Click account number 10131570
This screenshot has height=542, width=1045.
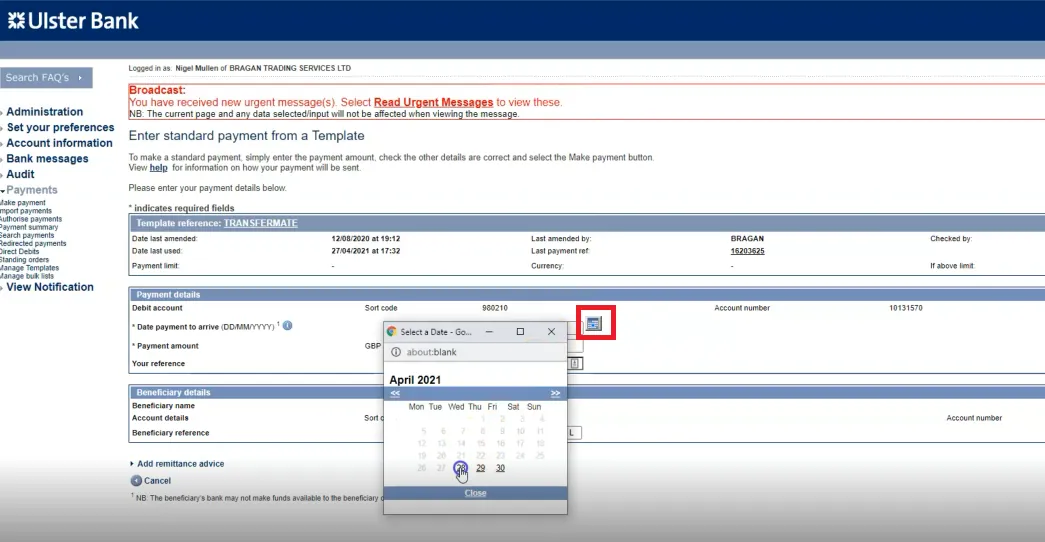pyautogui.click(x=906, y=308)
